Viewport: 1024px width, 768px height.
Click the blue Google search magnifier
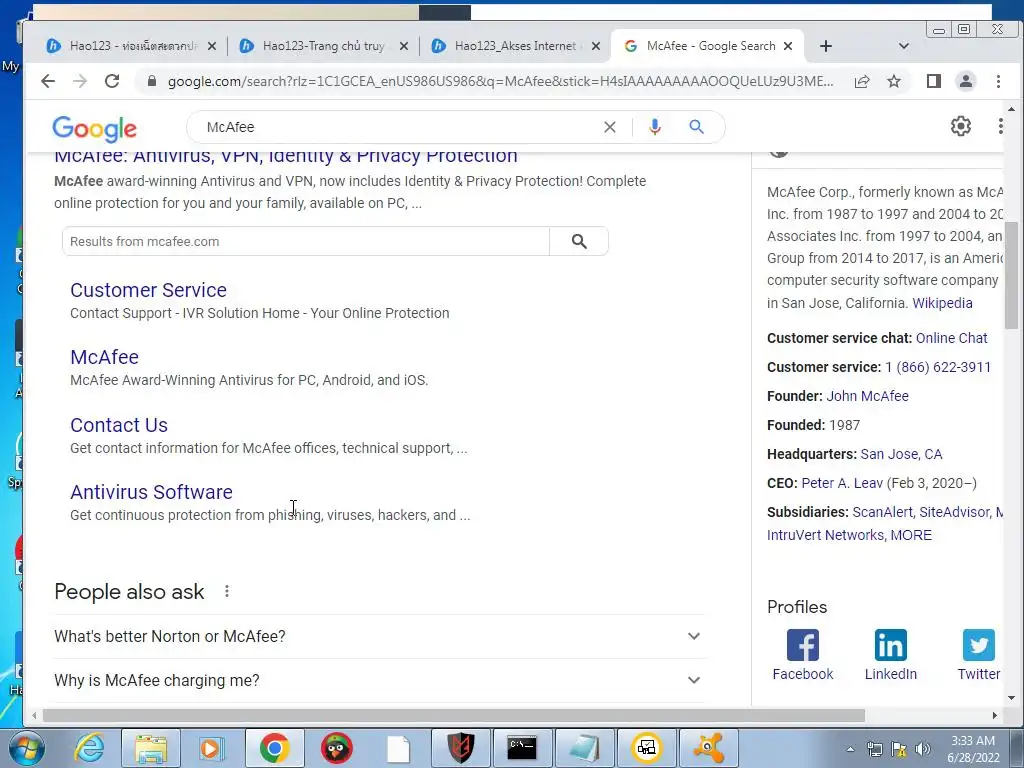[x=697, y=127]
